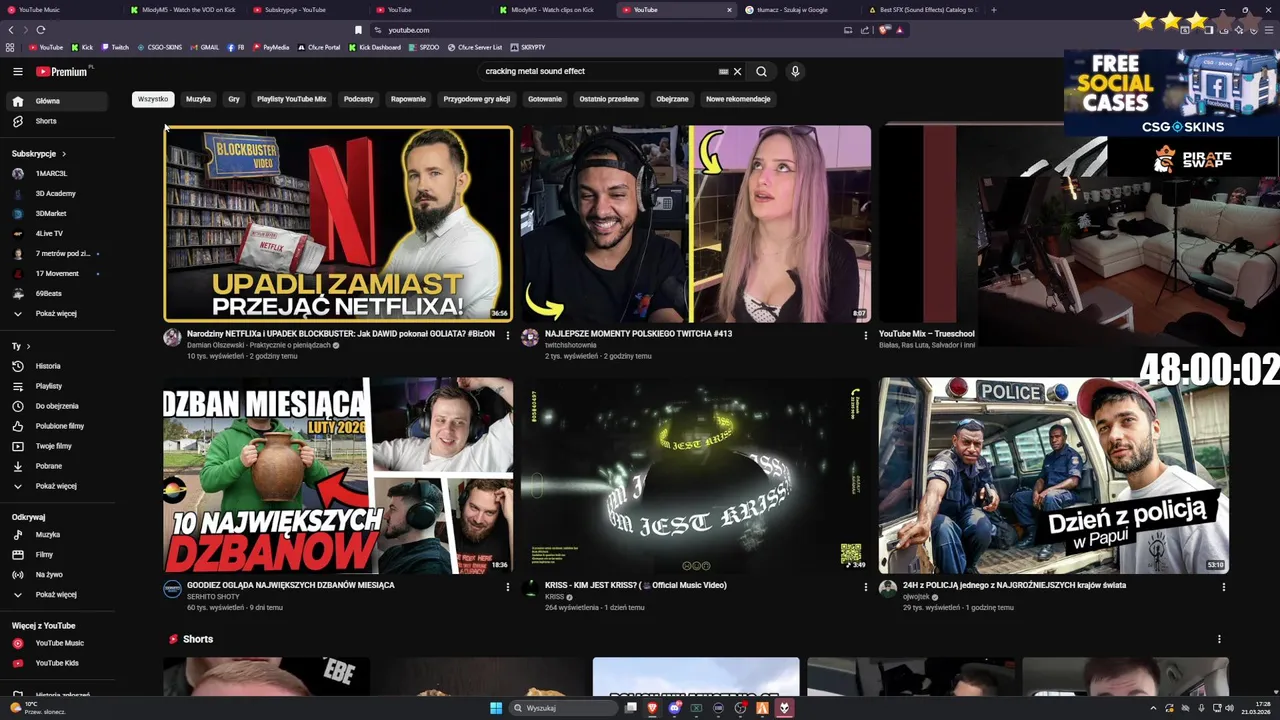Click the YouTube search input field

pos(598,72)
